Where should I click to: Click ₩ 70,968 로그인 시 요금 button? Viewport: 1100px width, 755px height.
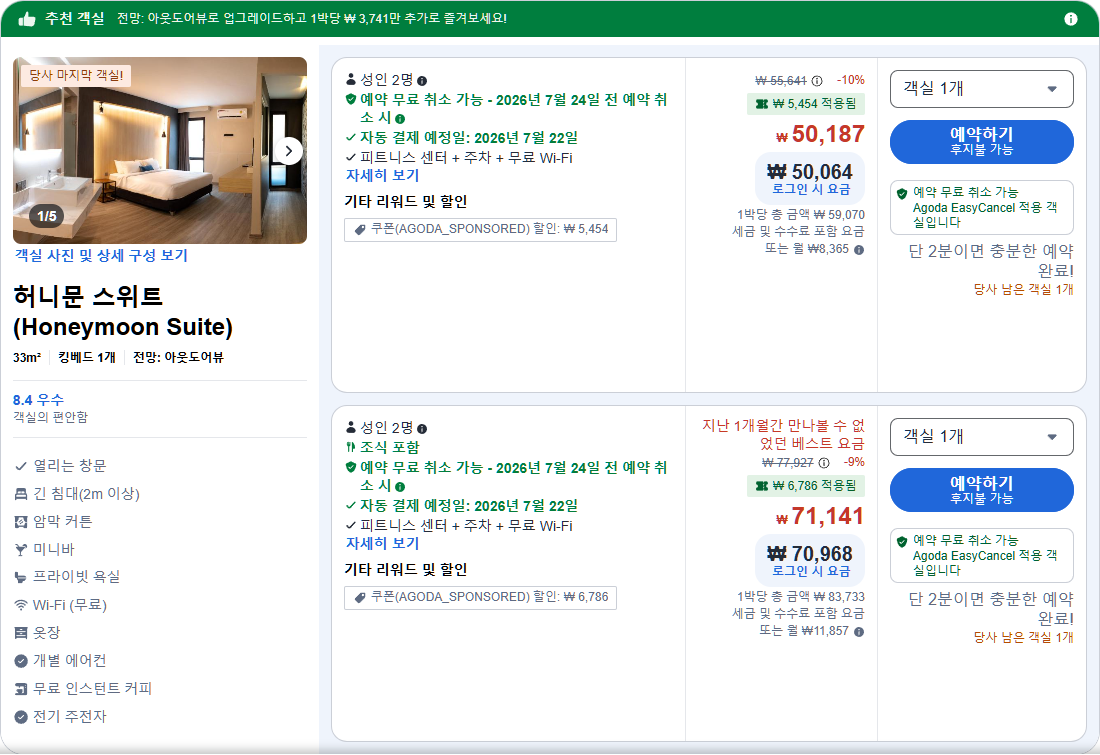pyautogui.click(x=810, y=560)
